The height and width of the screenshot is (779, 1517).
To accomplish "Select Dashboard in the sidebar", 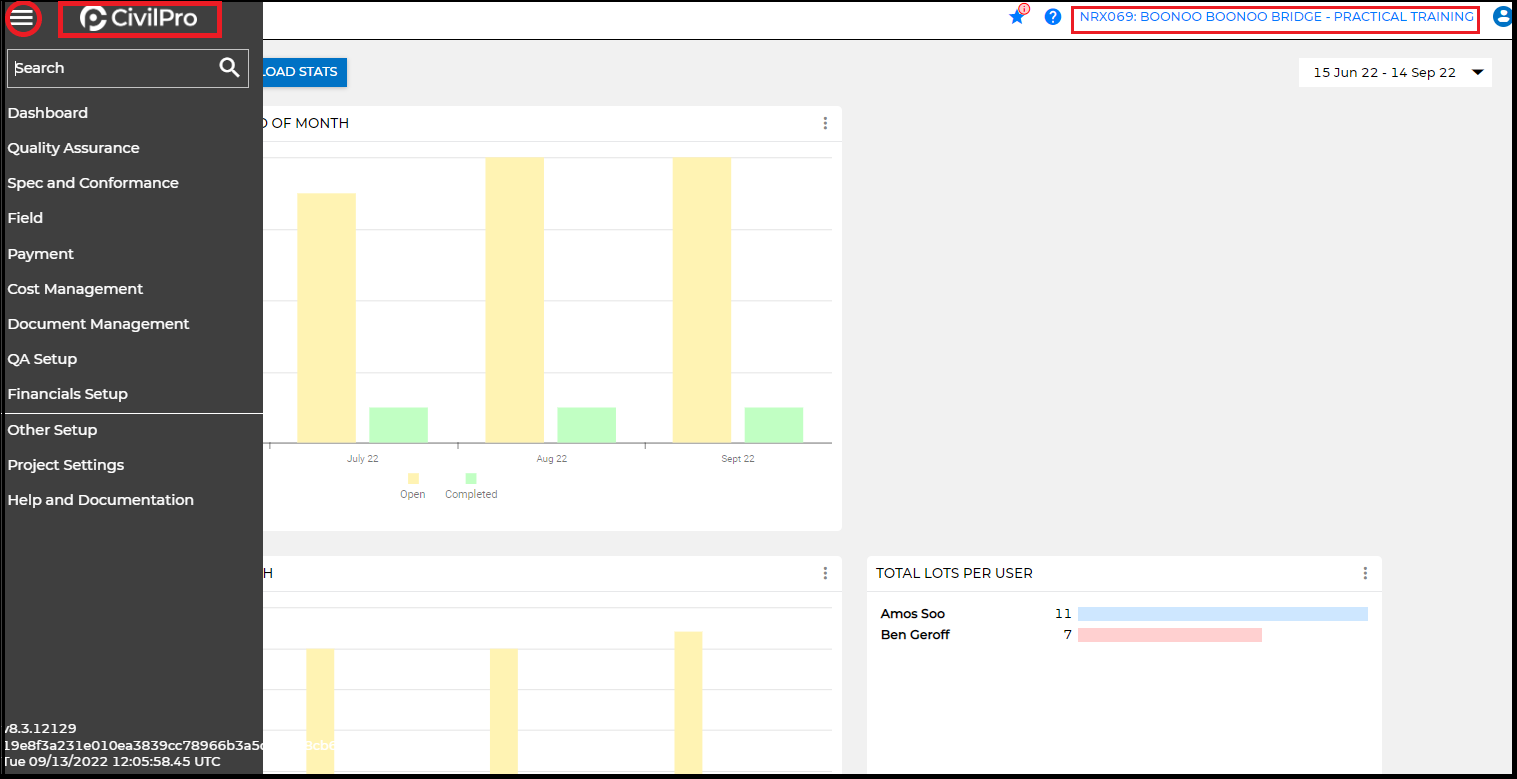I will click(x=48, y=113).
